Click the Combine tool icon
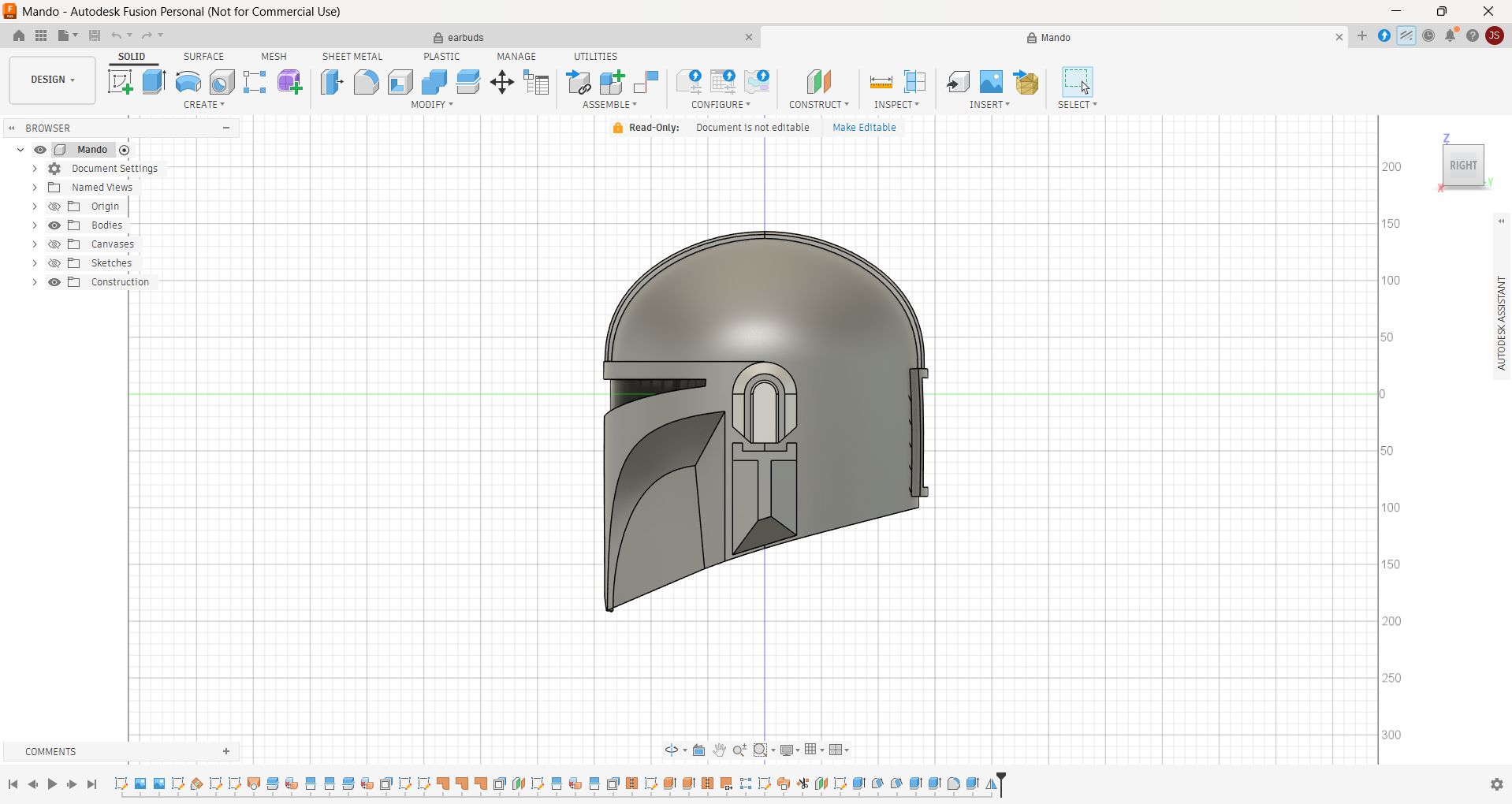1512x804 pixels. click(x=434, y=82)
